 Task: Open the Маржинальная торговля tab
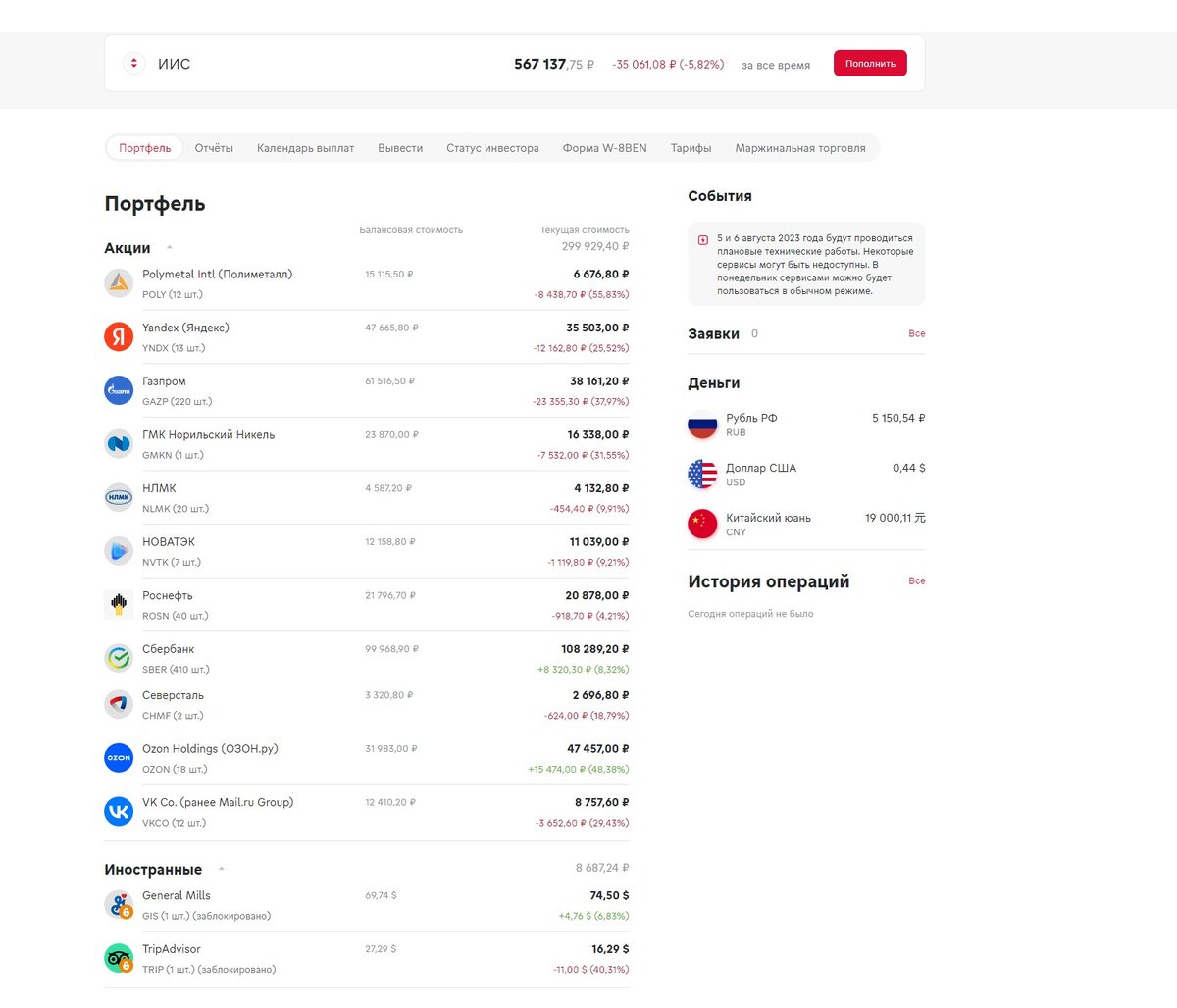coord(800,148)
